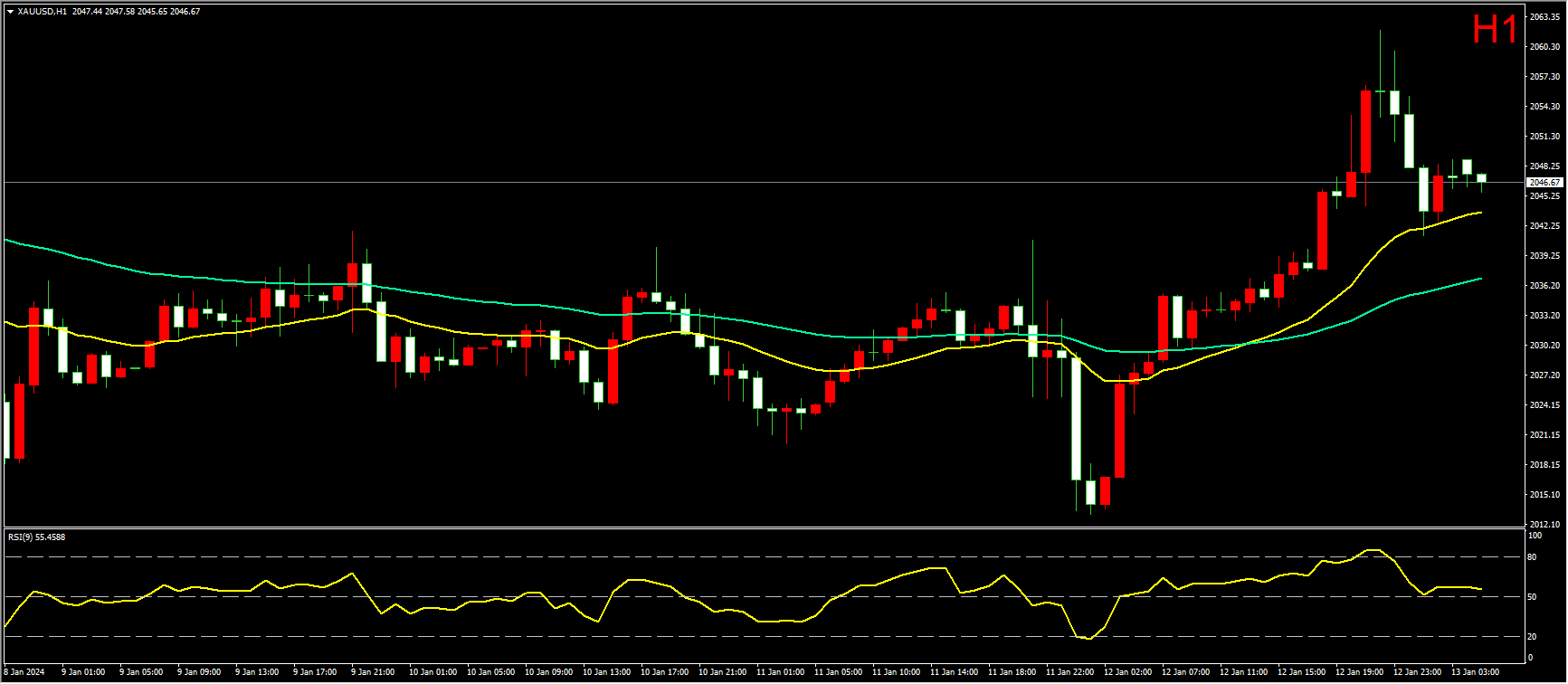Click the 9 Jan 21:00 time label
Screen dimensions: 1568x684
coord(373,672)
